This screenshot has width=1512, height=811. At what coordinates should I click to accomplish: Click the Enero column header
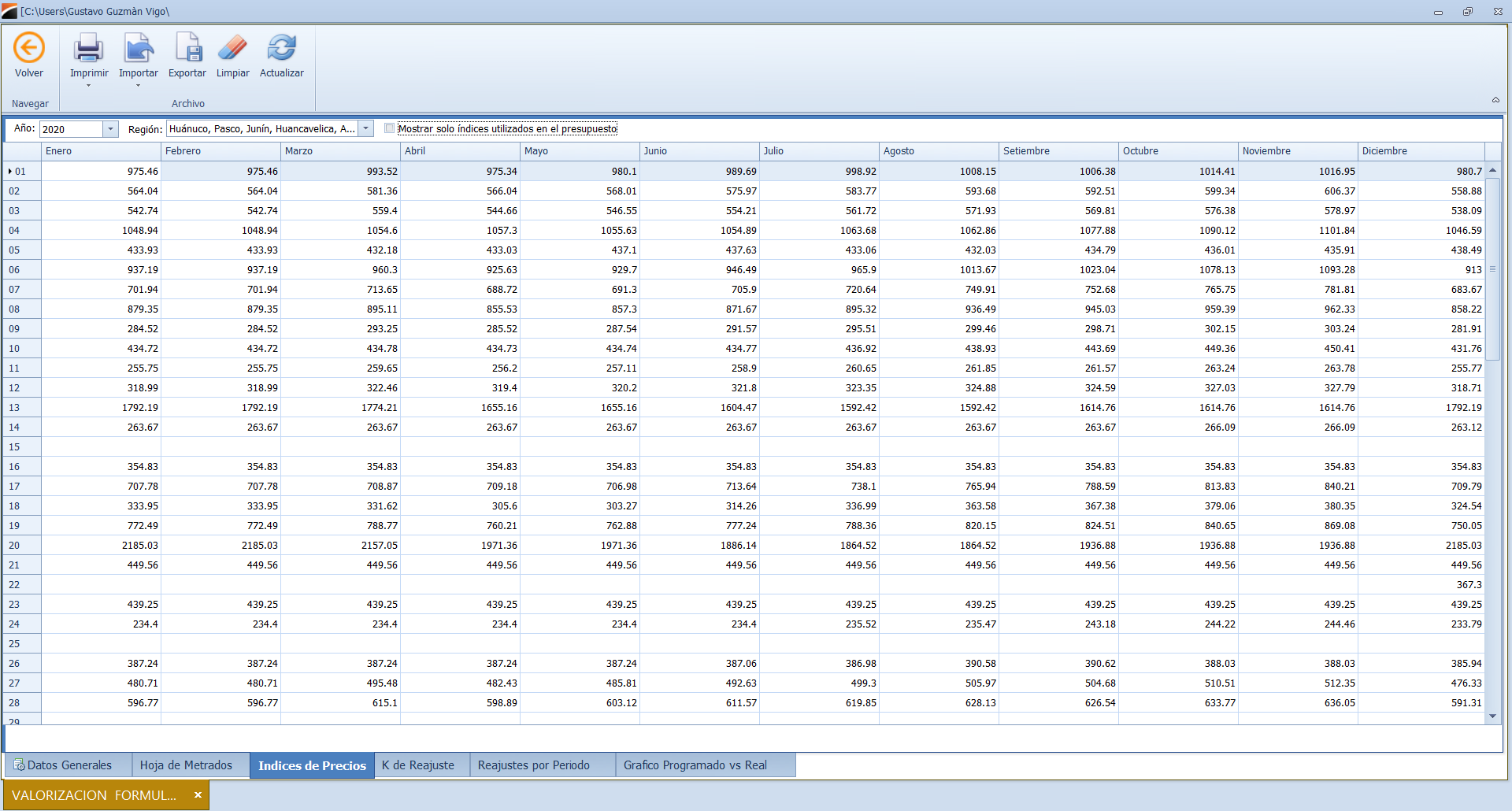(101, 151)
